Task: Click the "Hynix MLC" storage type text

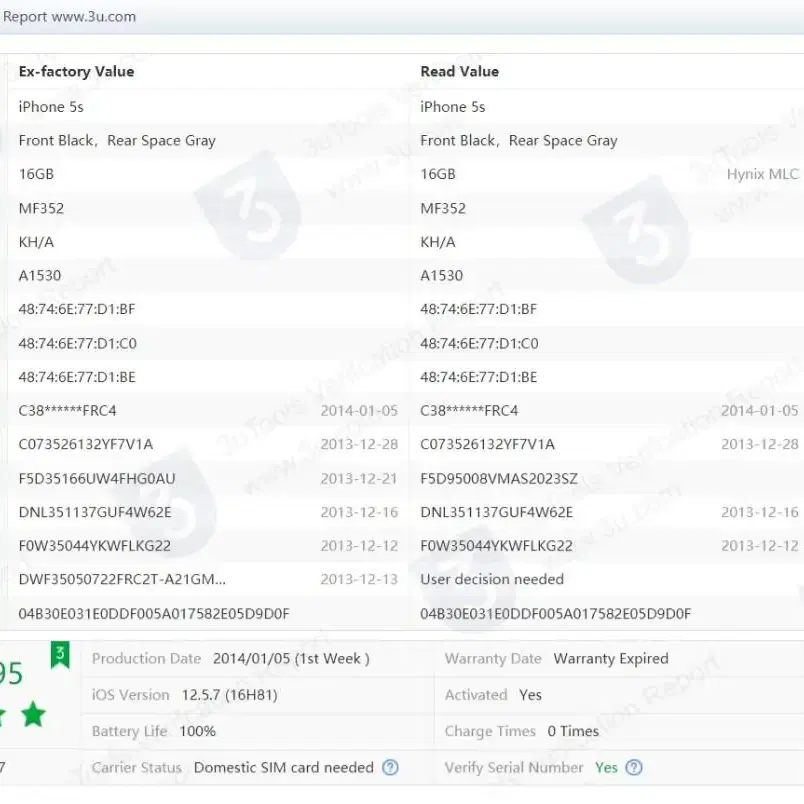Action: 763,174
